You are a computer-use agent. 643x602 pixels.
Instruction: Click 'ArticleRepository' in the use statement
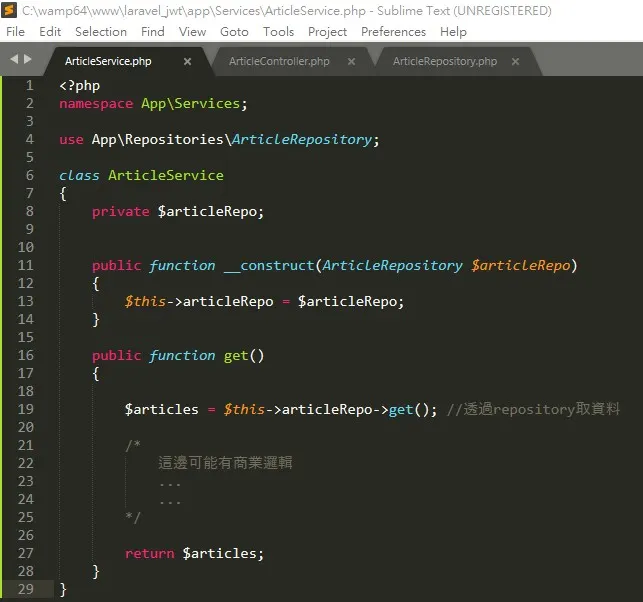point(302,139)
